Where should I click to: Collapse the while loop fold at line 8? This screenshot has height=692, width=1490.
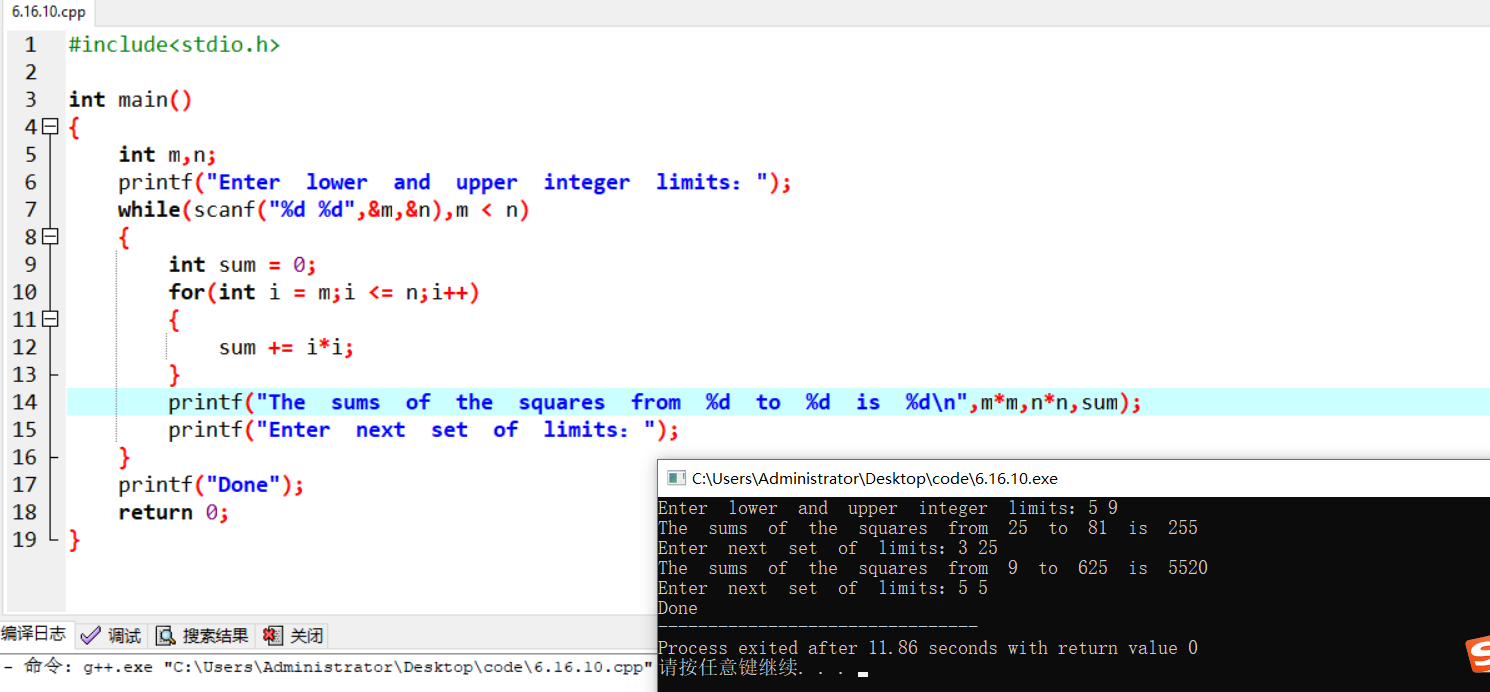point(50,237)
